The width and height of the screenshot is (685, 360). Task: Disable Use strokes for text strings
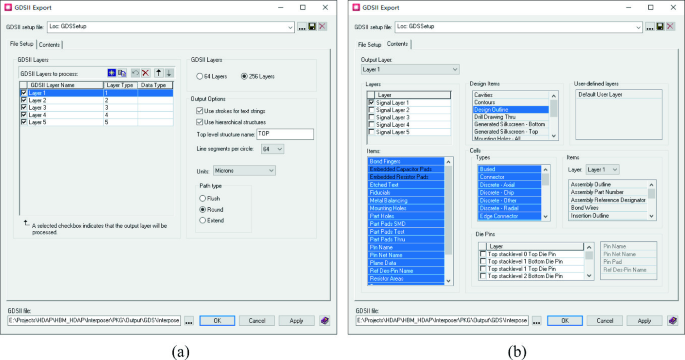(x=200, y=111)
